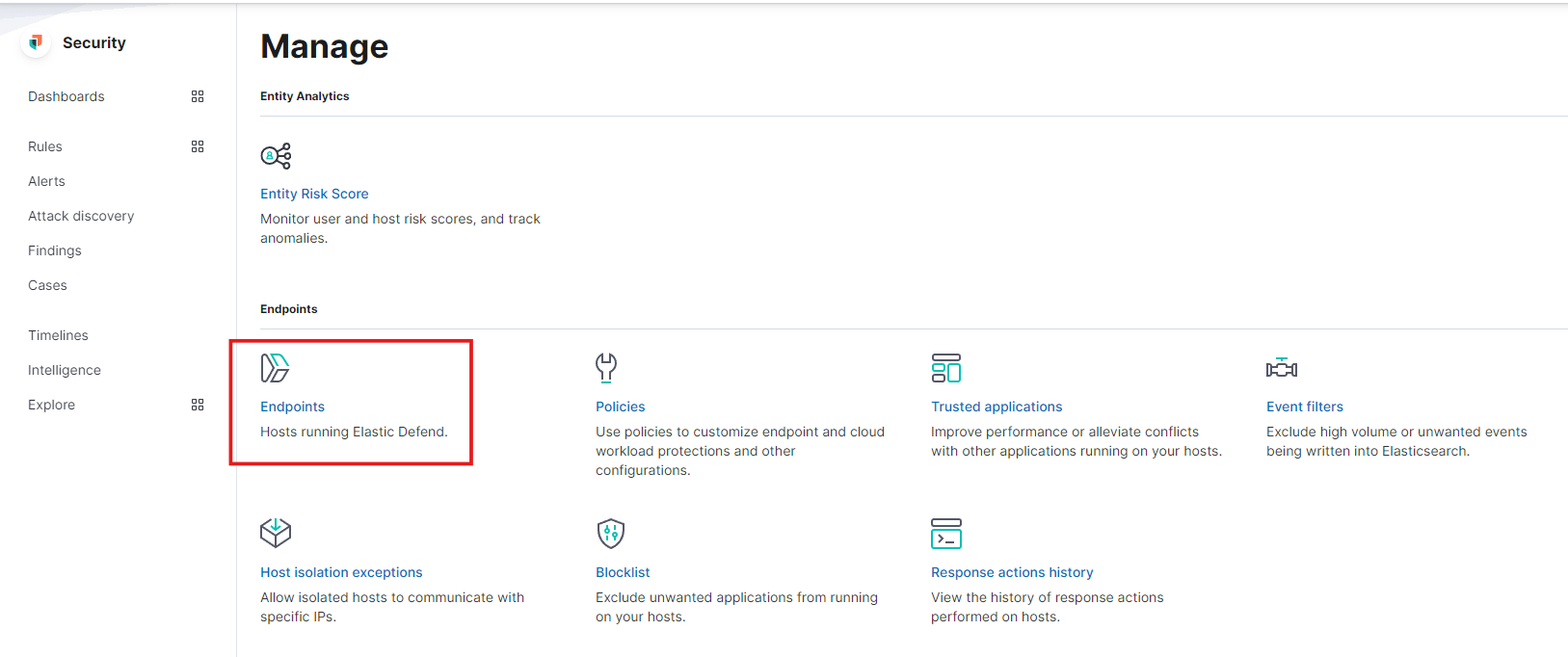Image resolution: width=1568 pixels, height=657 pixels.
Task: Click the Event filters icon
Action: tap(1282, 368)
